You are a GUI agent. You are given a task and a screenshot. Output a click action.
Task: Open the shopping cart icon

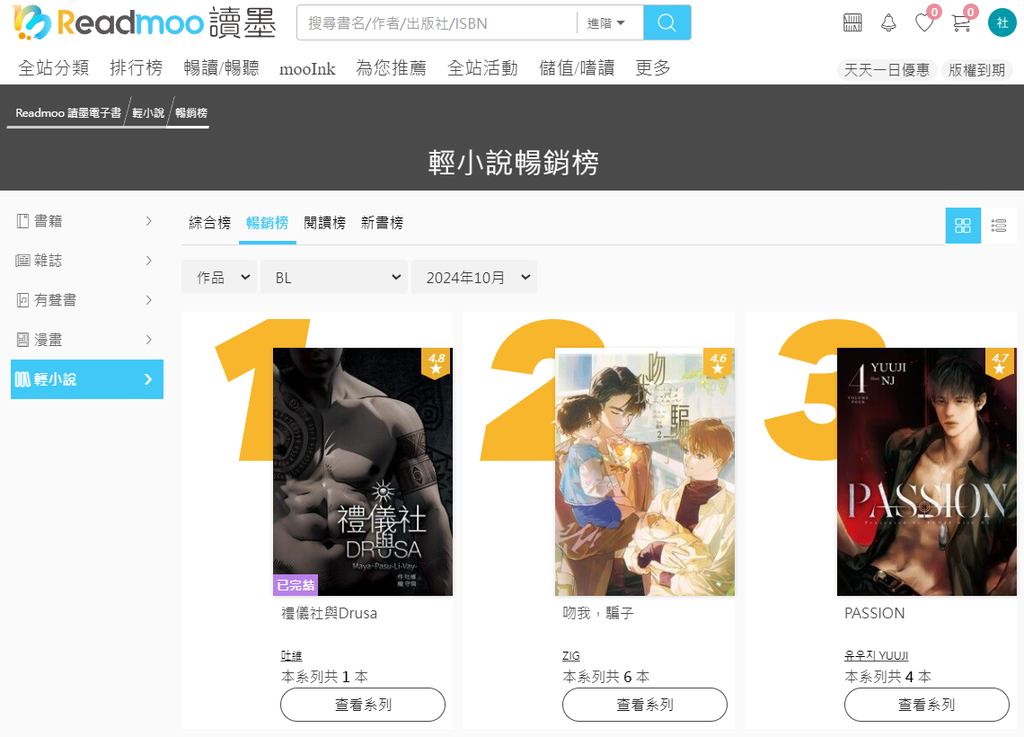pyautogui.click(x=961, y=23)
